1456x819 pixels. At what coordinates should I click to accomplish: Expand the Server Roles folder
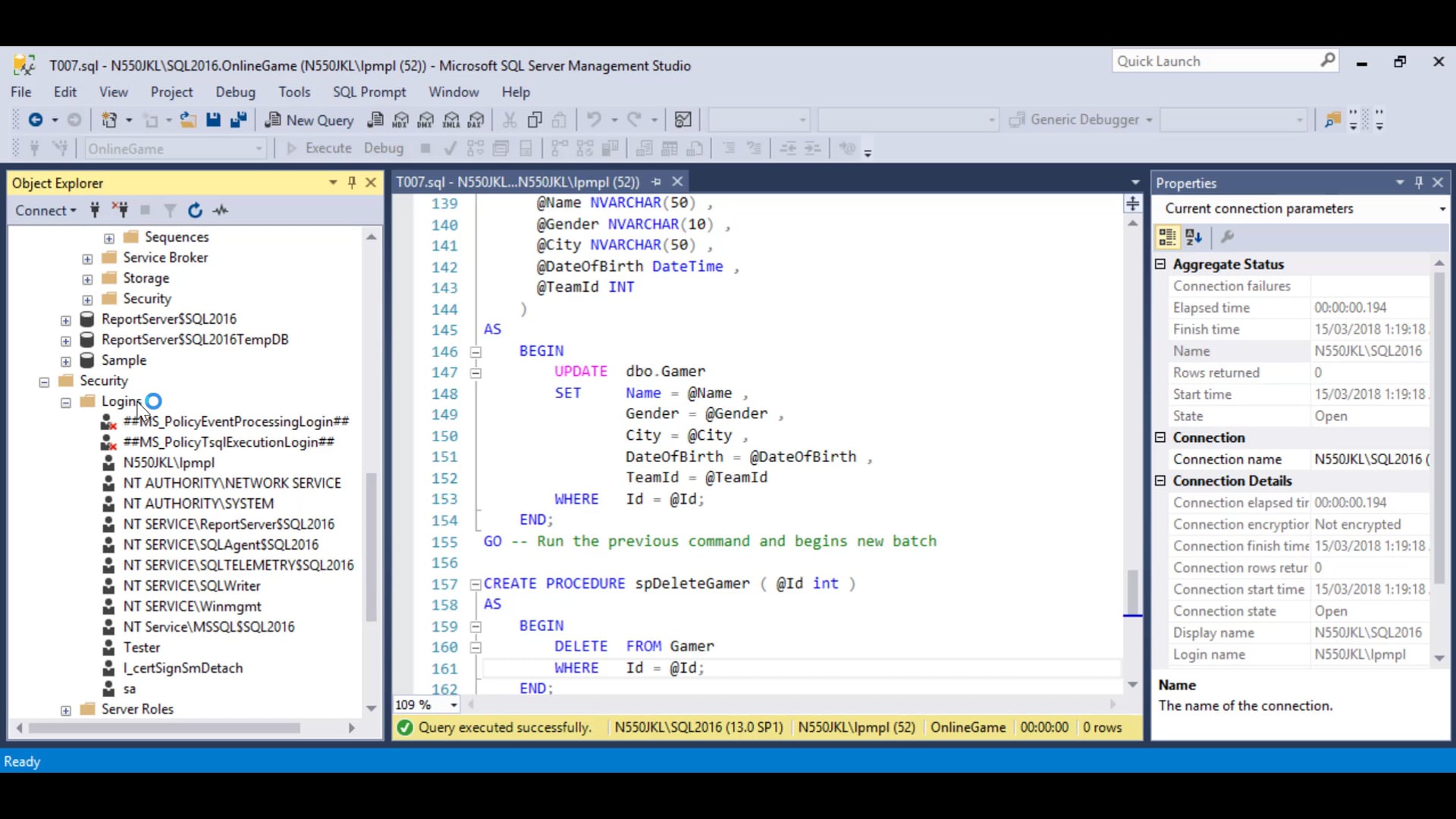tap(66, 711)
